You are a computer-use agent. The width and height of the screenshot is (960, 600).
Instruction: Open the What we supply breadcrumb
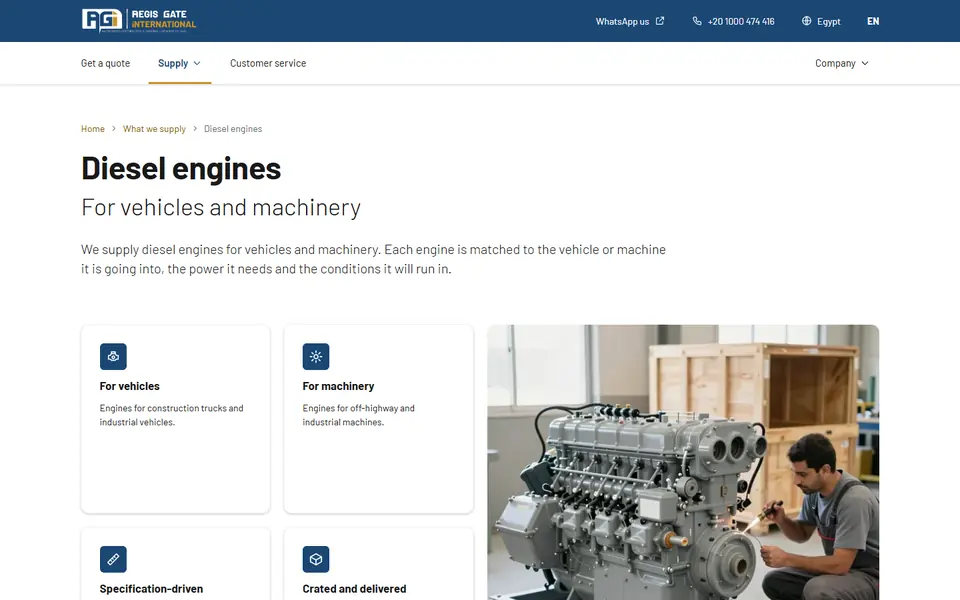click(x=154, y=129)
